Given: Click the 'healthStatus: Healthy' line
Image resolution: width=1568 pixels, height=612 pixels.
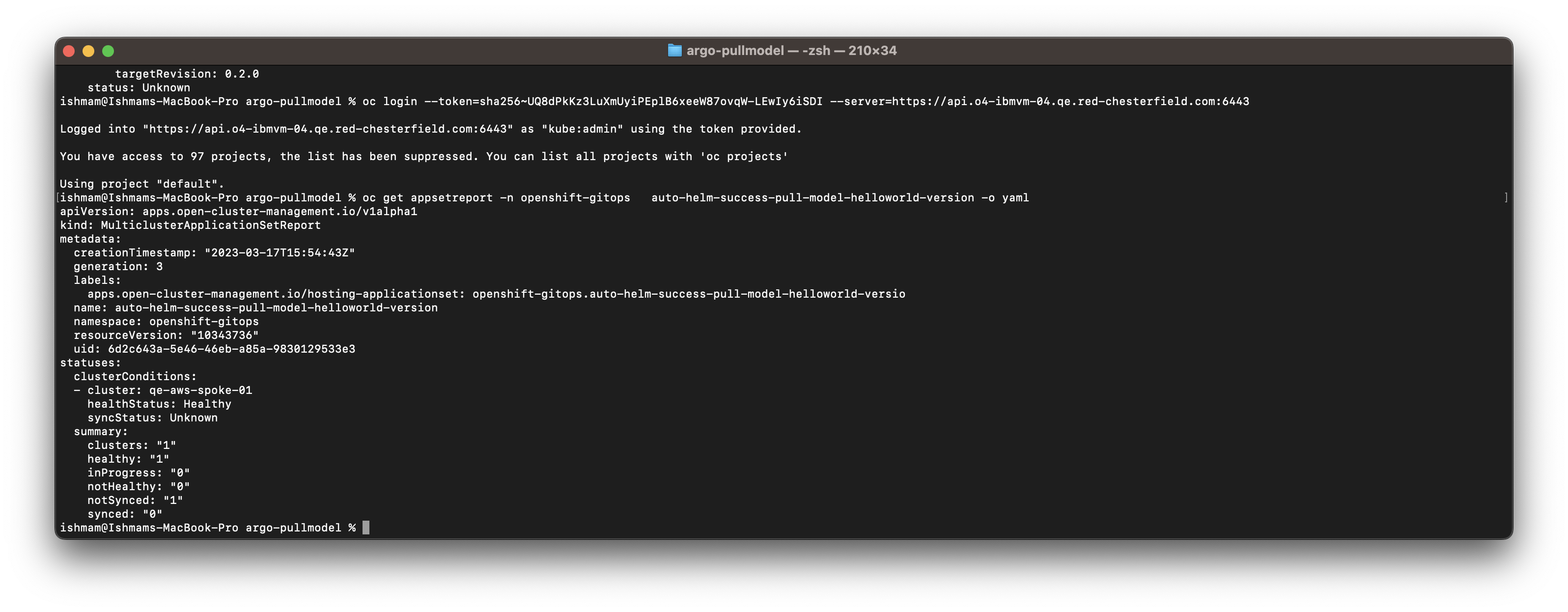Looking at the screenshot, I should (159, 404).
